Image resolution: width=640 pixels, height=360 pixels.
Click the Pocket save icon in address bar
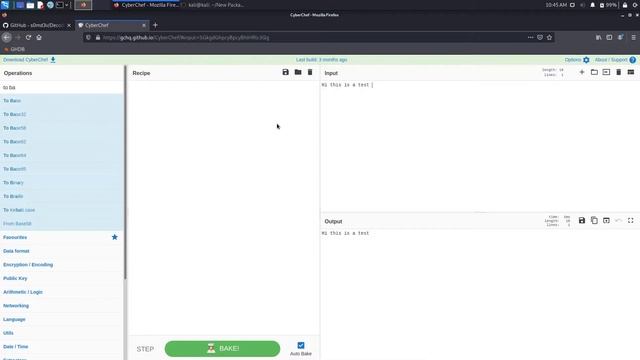[x=540, y=37]
